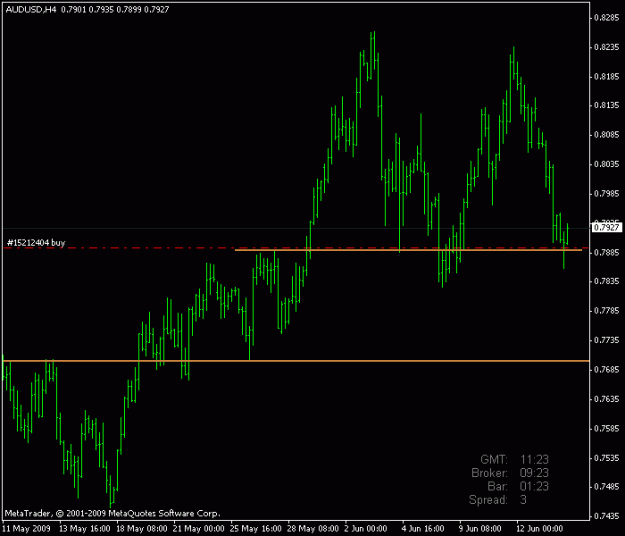Click the current price tag 0.7927
The image size is (625, 536).
(x=607, y=228)
